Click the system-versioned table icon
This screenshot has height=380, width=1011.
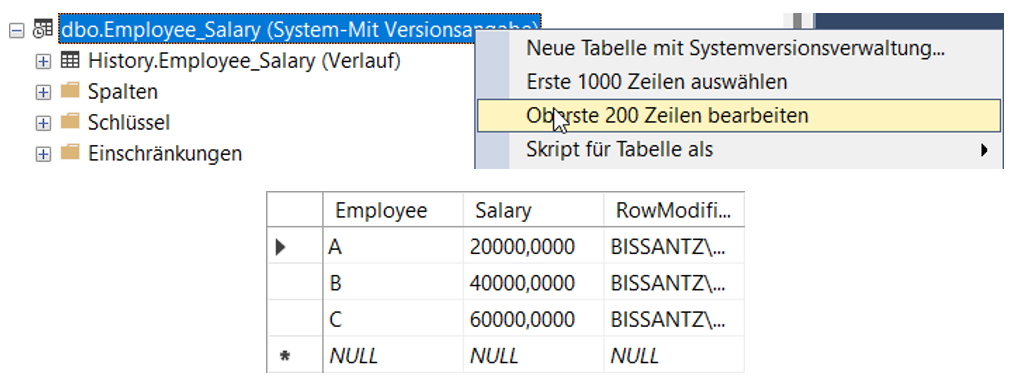[42, 30]
